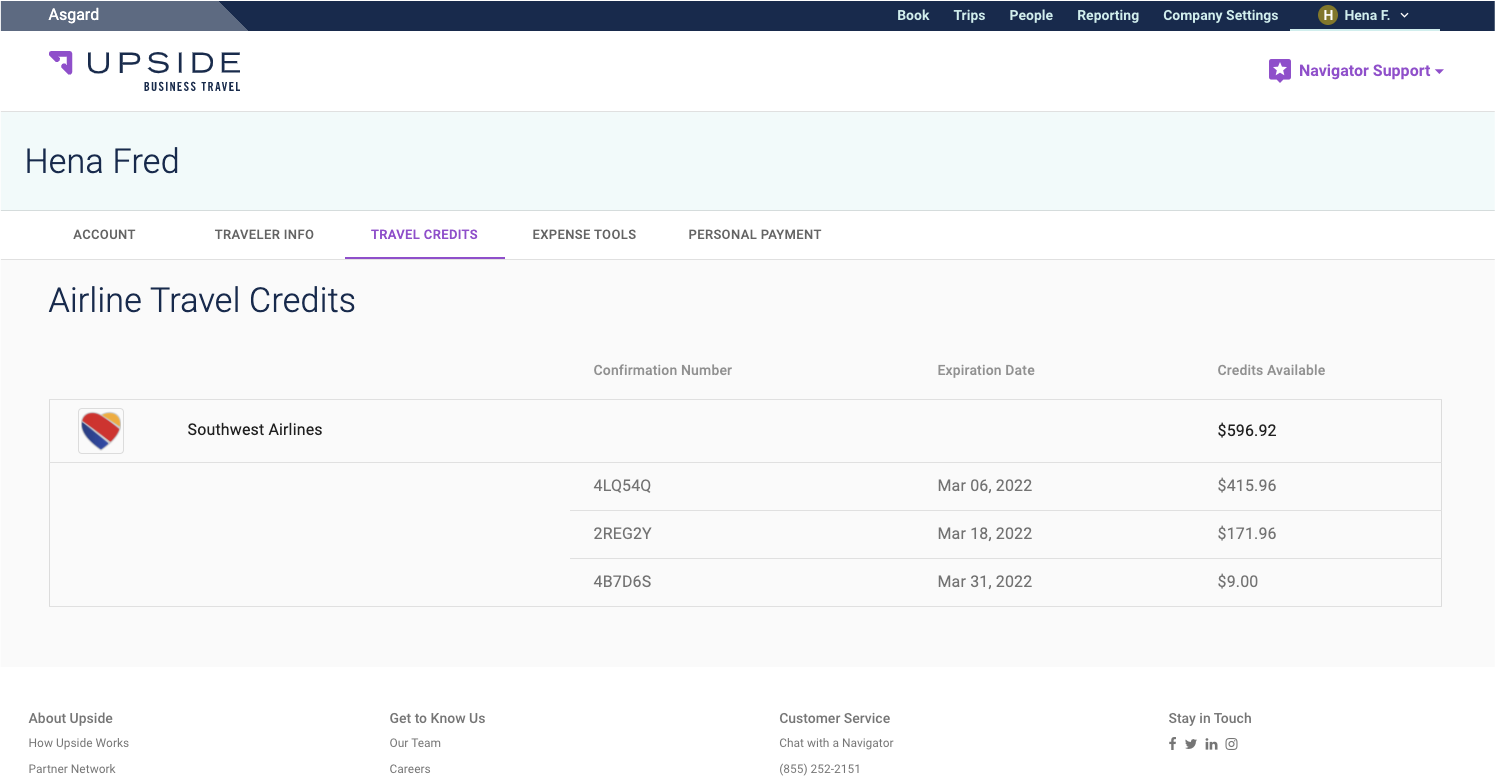
Task: Click the How Upside Works link
Action: (x=79, y=743)
